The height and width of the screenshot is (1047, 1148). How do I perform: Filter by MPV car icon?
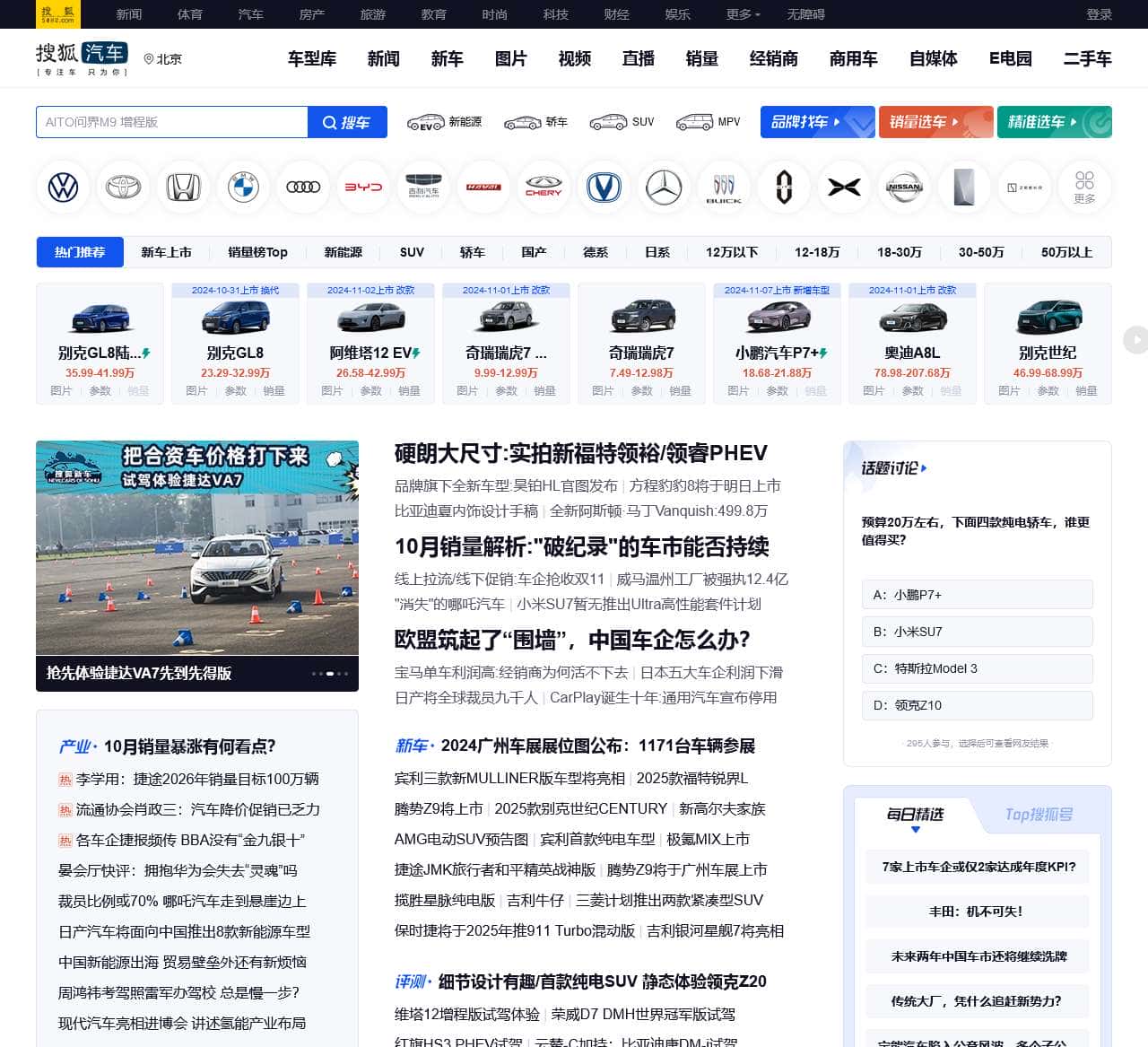[708, 122]
